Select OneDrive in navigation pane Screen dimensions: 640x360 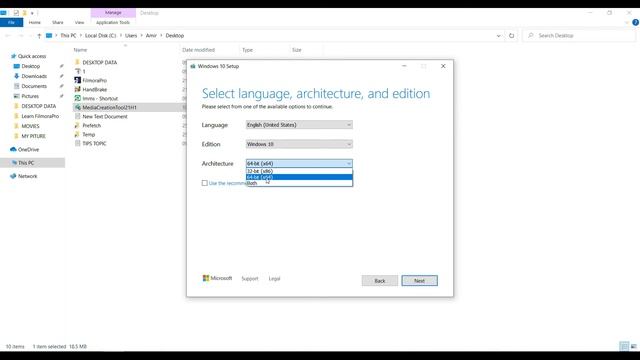coord(28,150)
